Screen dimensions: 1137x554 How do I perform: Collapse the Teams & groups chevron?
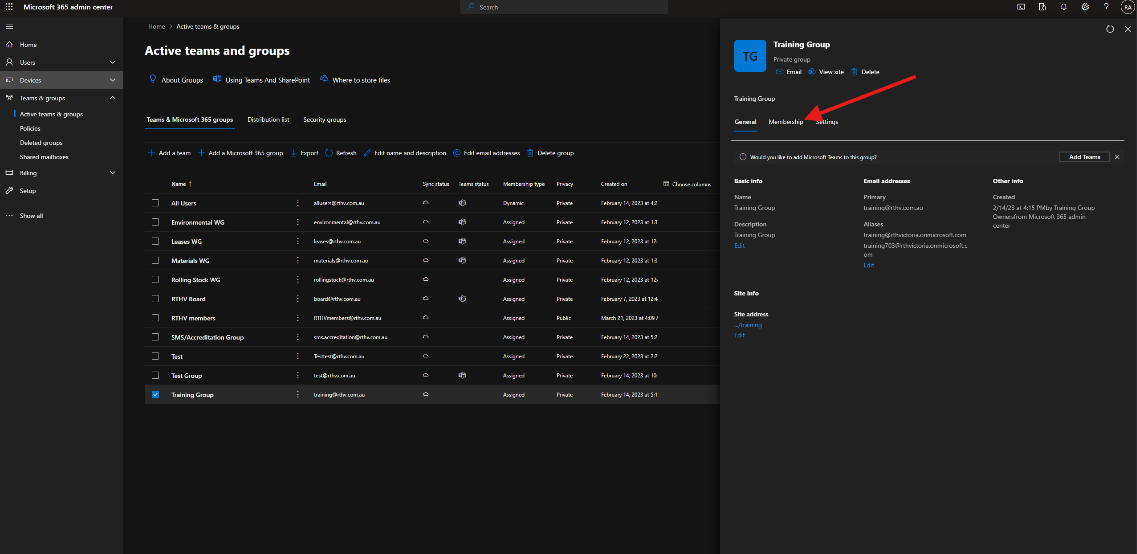(x=112, y=98)
